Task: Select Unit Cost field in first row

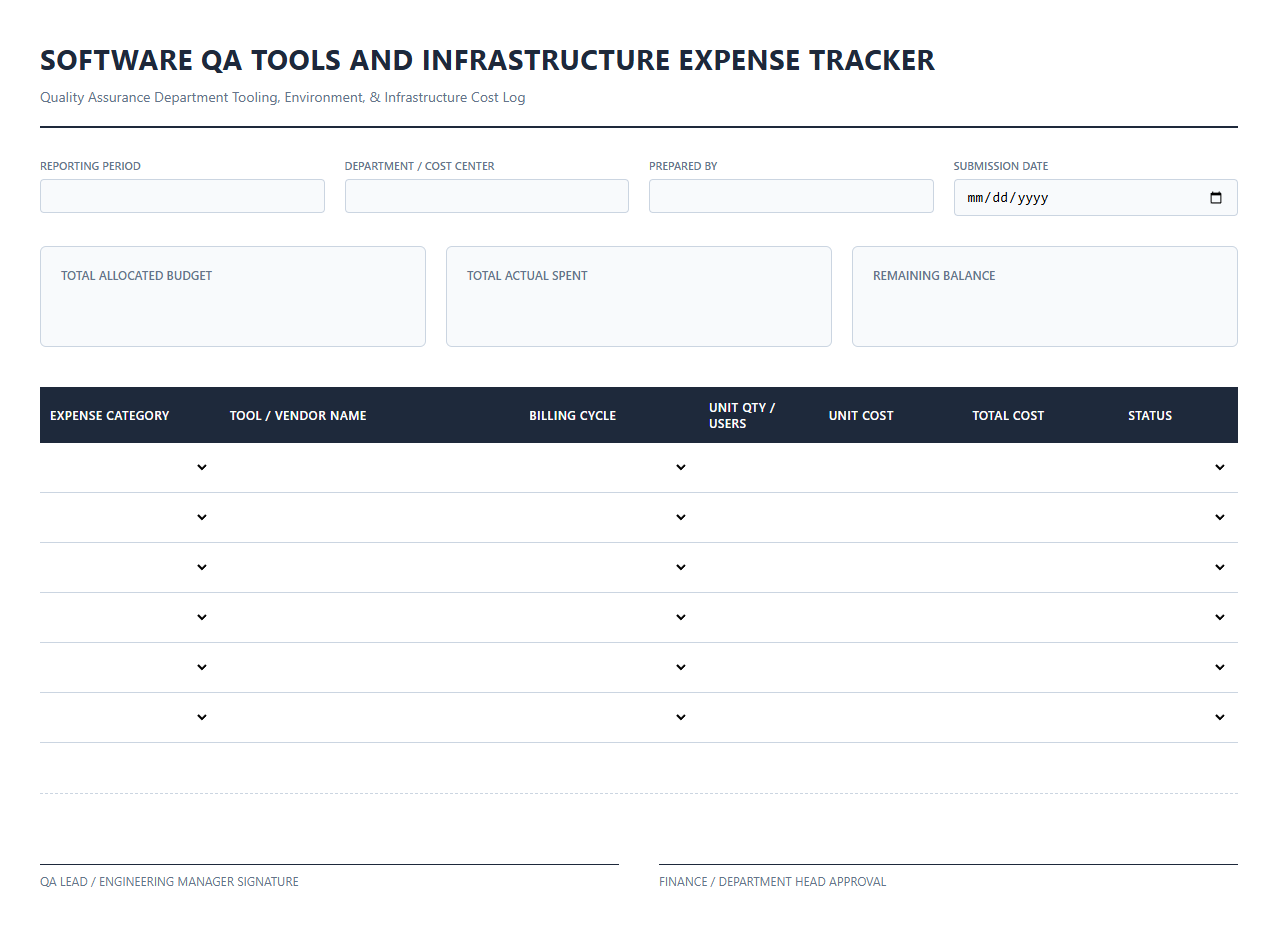Action: [x=891, y=467]
